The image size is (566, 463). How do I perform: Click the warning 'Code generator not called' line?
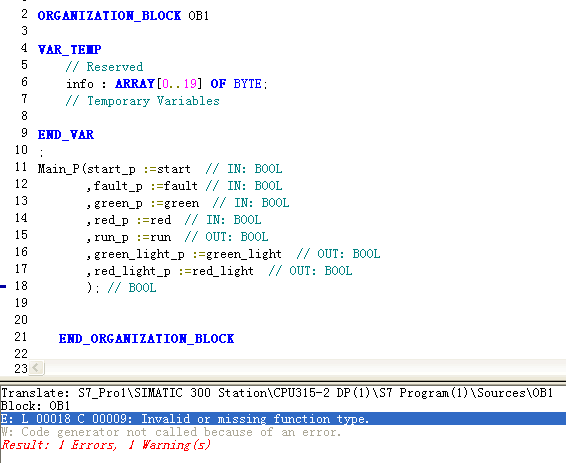coord(171,432)
